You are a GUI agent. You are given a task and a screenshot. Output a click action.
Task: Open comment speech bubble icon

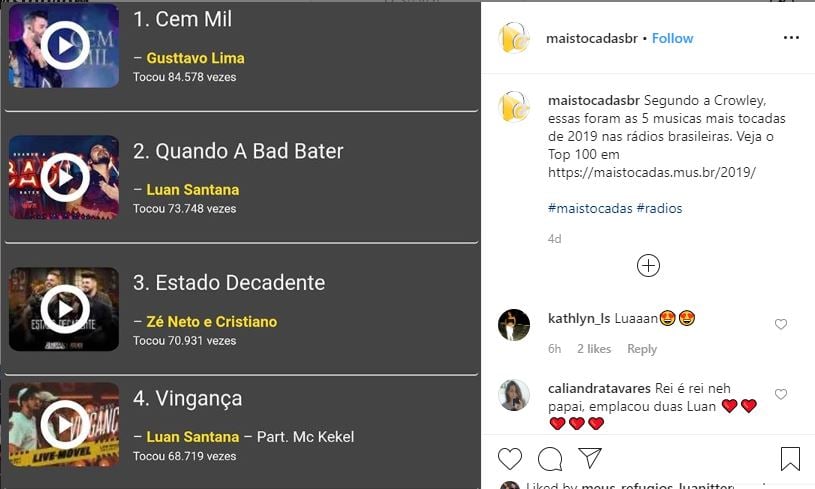[x=550, y=459]
